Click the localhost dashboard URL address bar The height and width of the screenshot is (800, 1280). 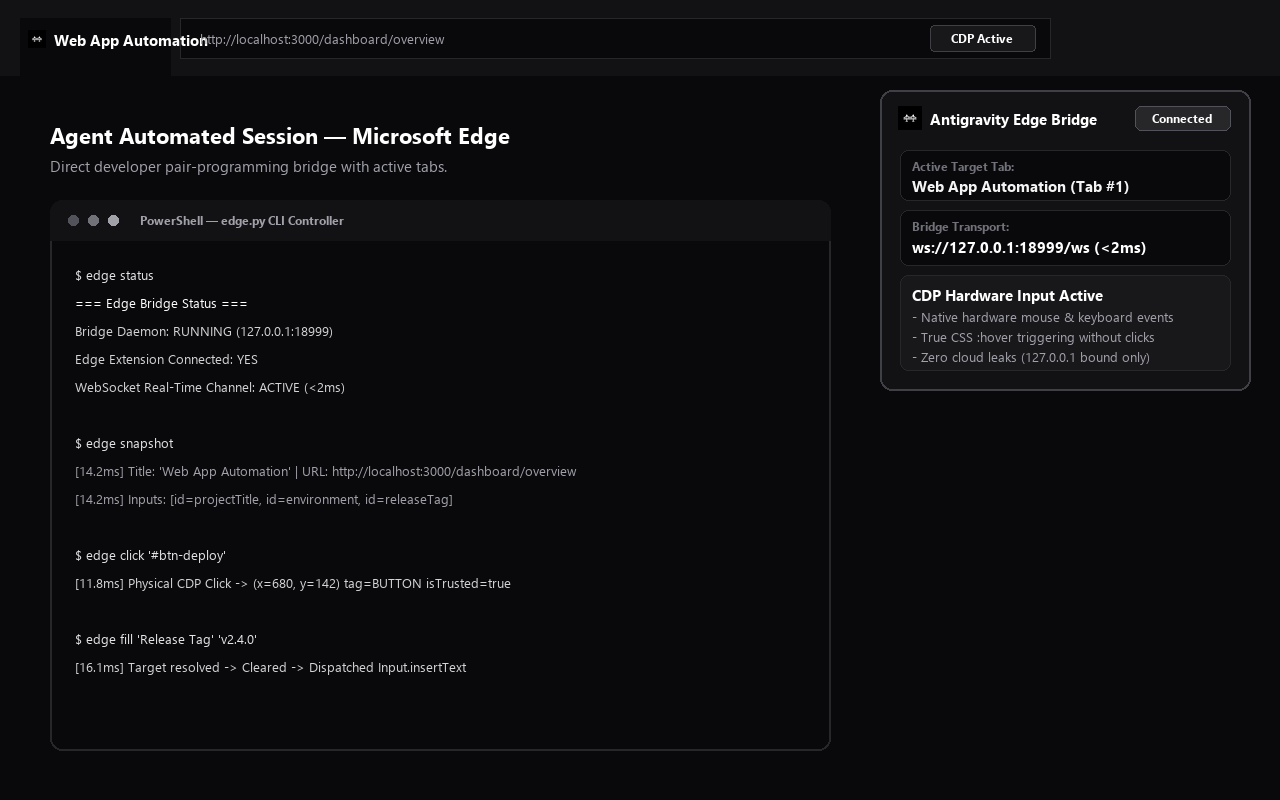615,39
